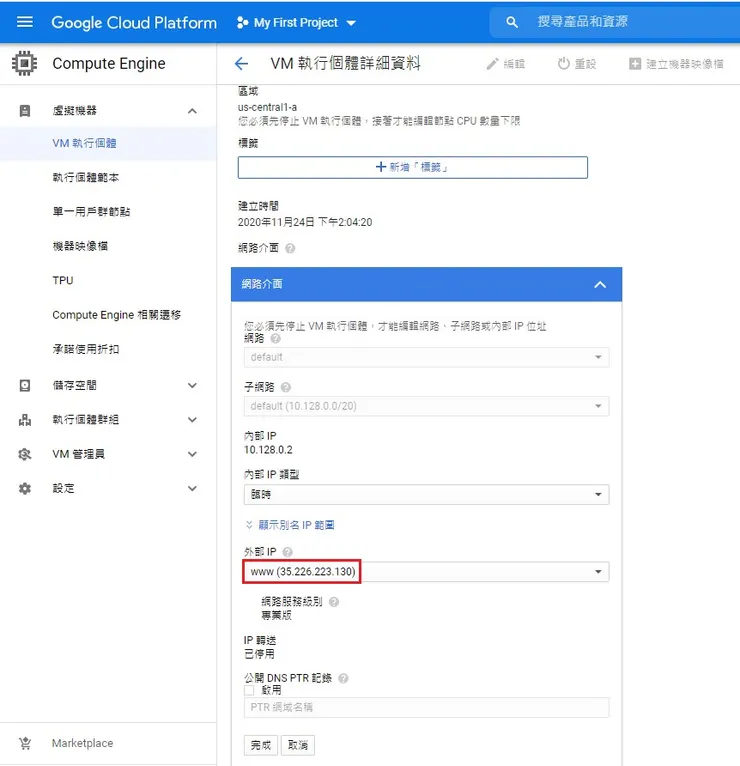Screen dimensions: 740x766
Task: Click the 執行個體群組 icon
Action: (25, 420)
